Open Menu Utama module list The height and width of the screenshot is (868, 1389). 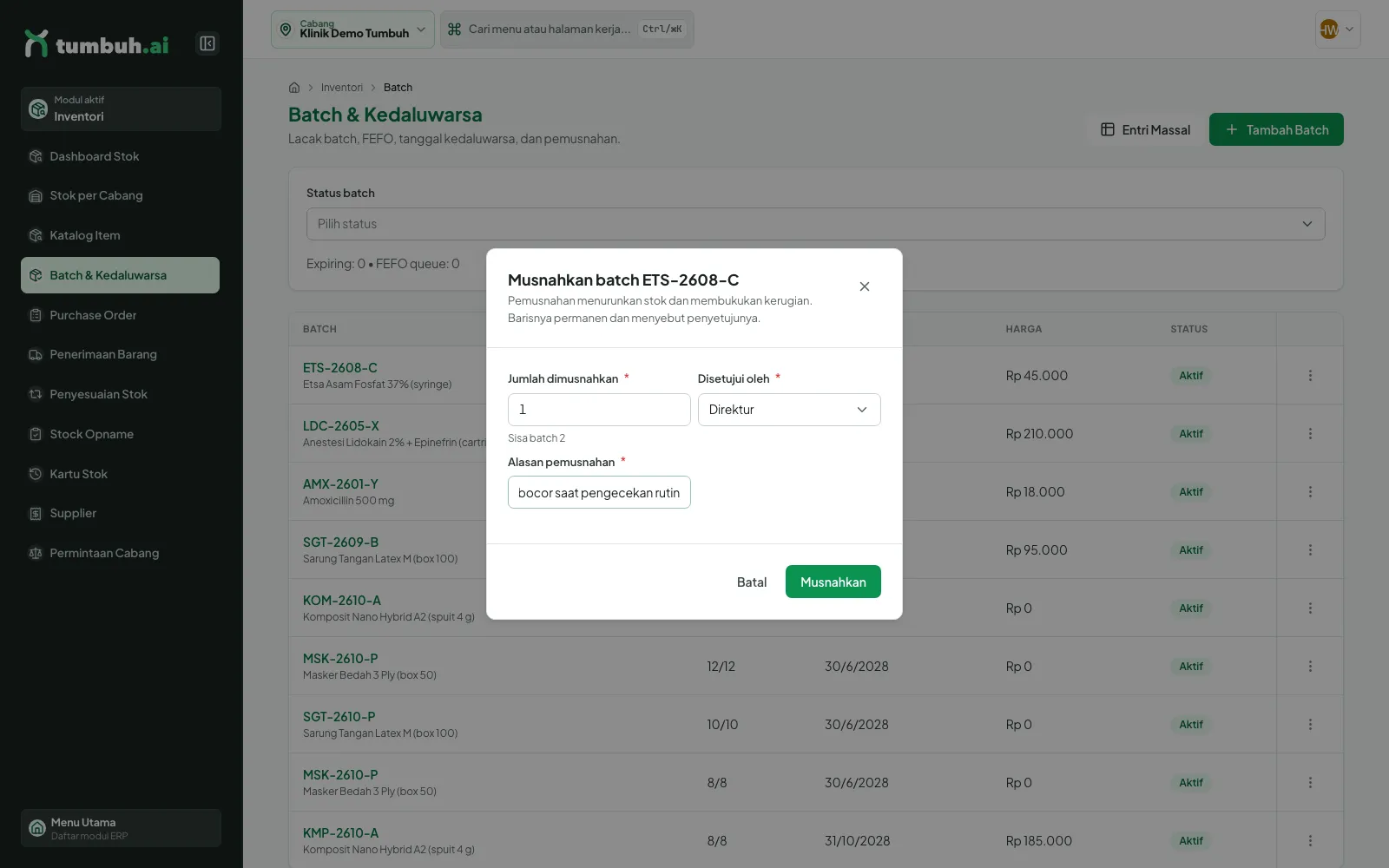(x=121, y=828)
